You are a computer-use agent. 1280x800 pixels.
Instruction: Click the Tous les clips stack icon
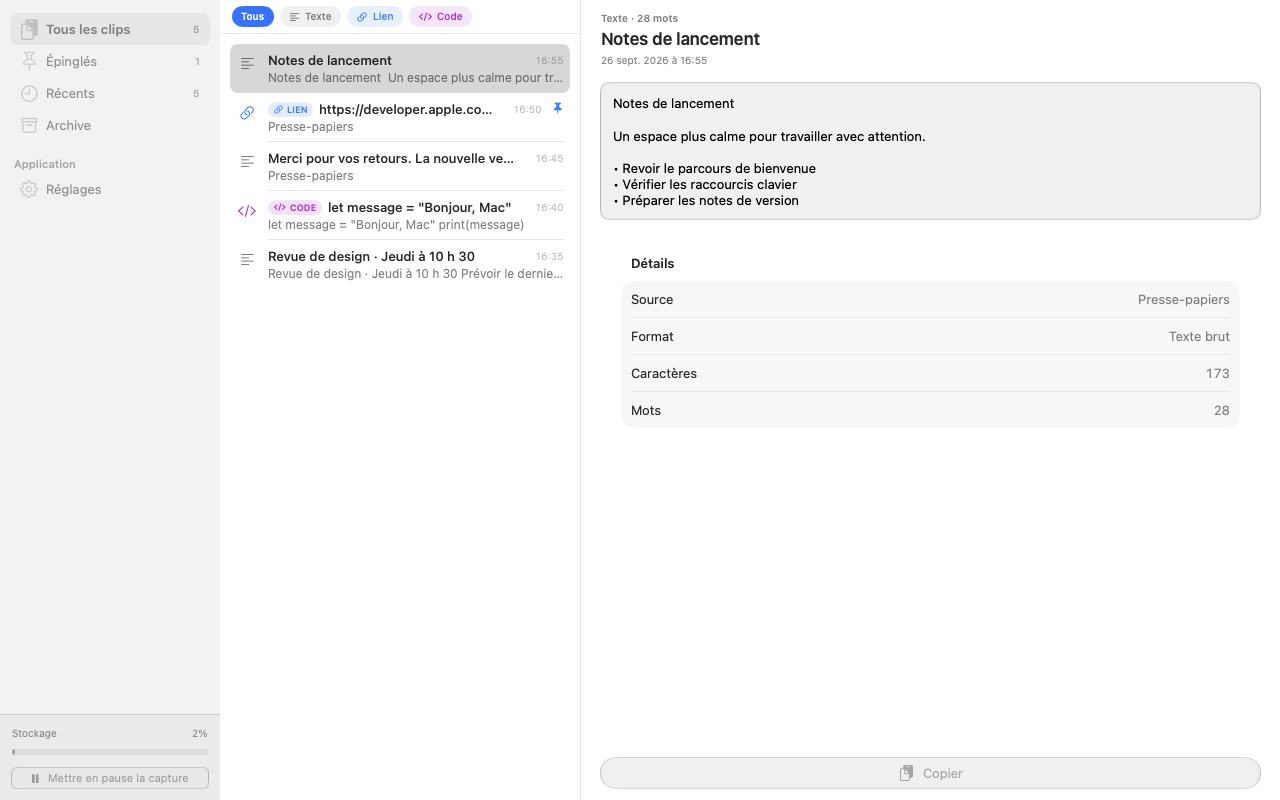pyautogui.click(x=29, y=29)
